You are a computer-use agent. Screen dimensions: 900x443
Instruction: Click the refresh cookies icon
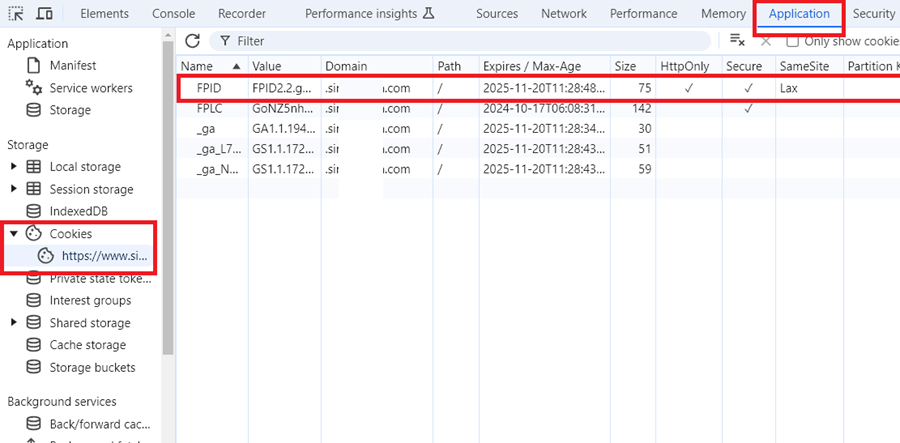(192, 41)
